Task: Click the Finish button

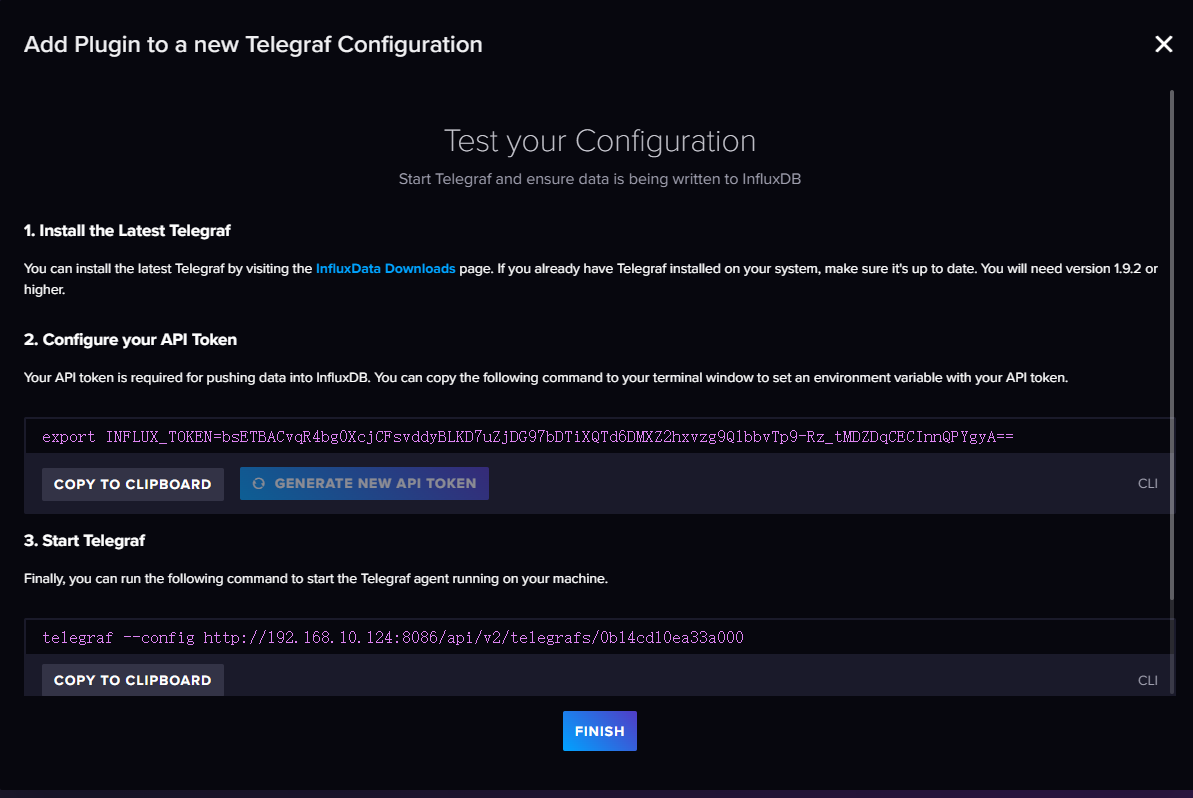Action: click(x=599, y=731)
